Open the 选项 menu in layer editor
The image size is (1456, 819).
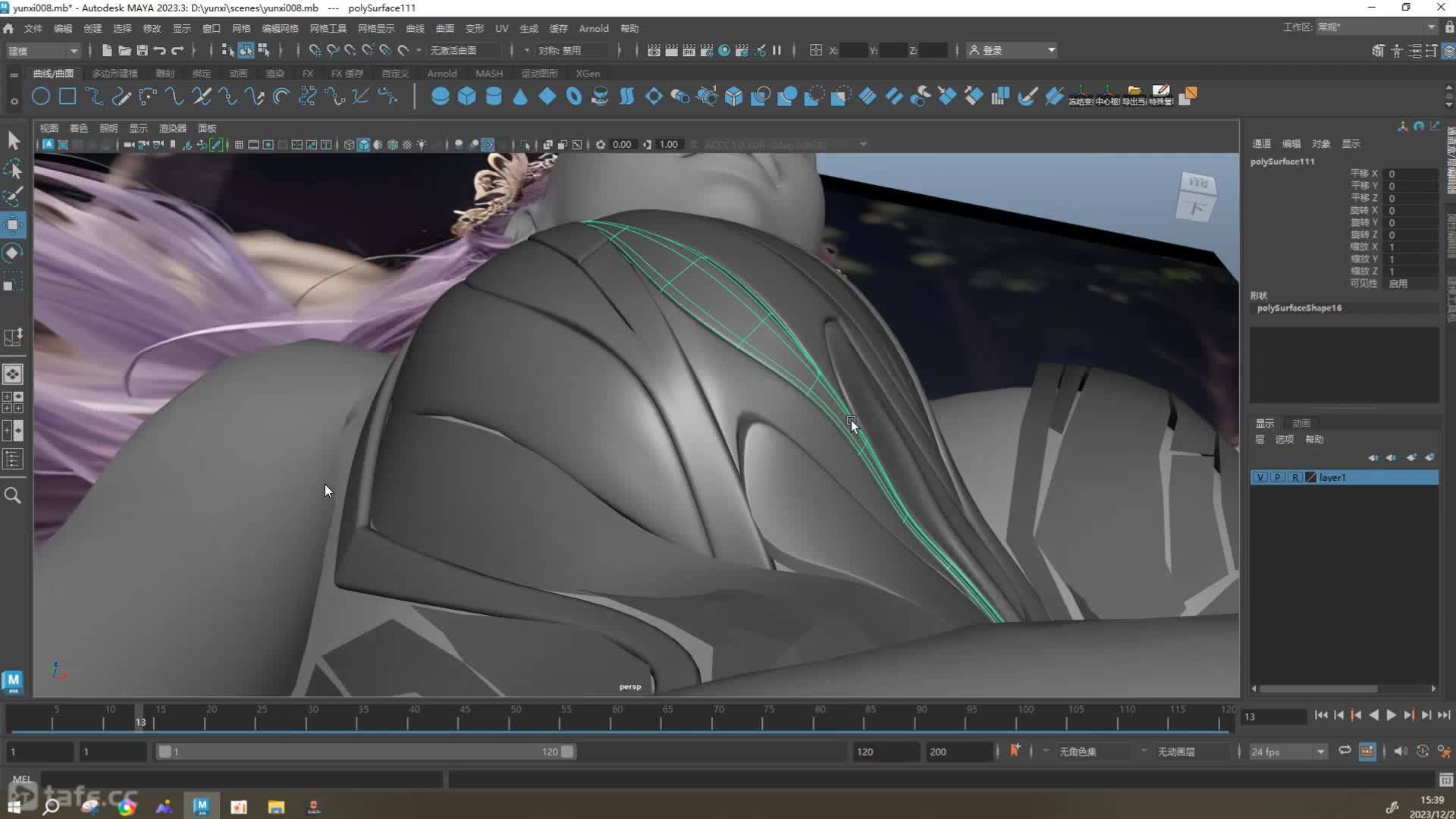[x=1284, y=440]
